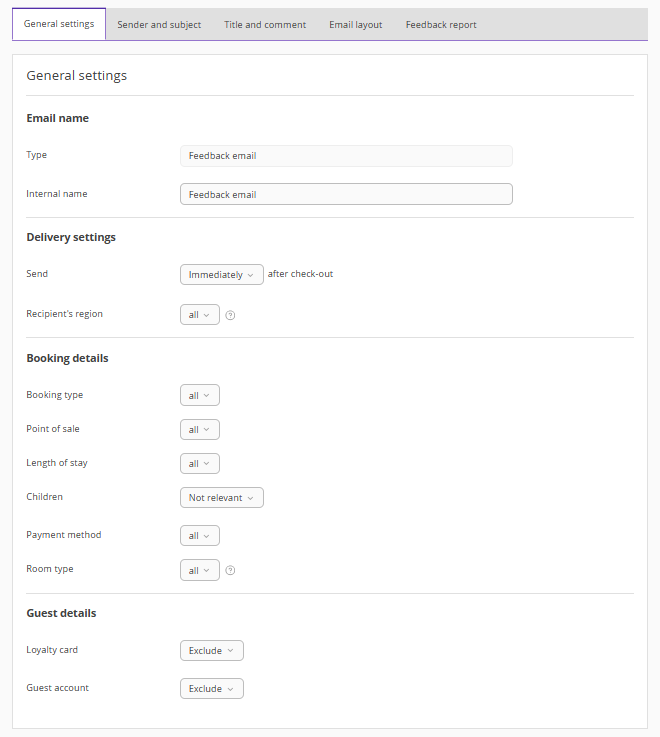Viewport: 660px width, 737px height.
Task: Open the Loyalty card dropdown
Action: click(x=211, y=651)
